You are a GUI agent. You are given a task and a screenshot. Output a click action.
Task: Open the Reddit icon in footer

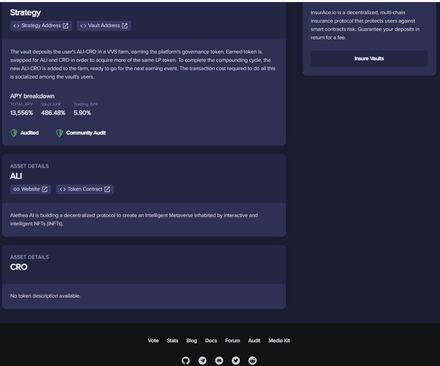[x=253, y=360]
